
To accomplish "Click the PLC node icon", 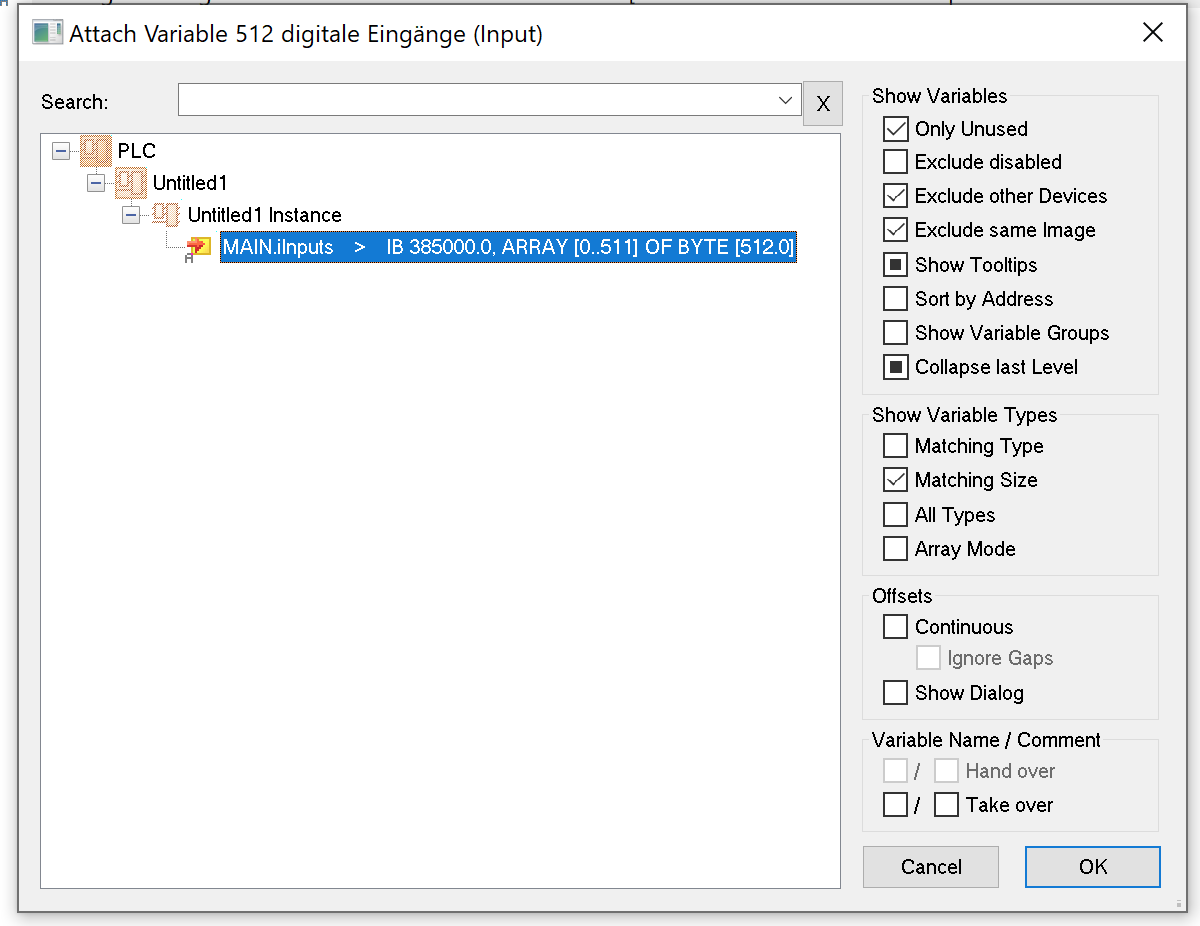I will point(96,151).
